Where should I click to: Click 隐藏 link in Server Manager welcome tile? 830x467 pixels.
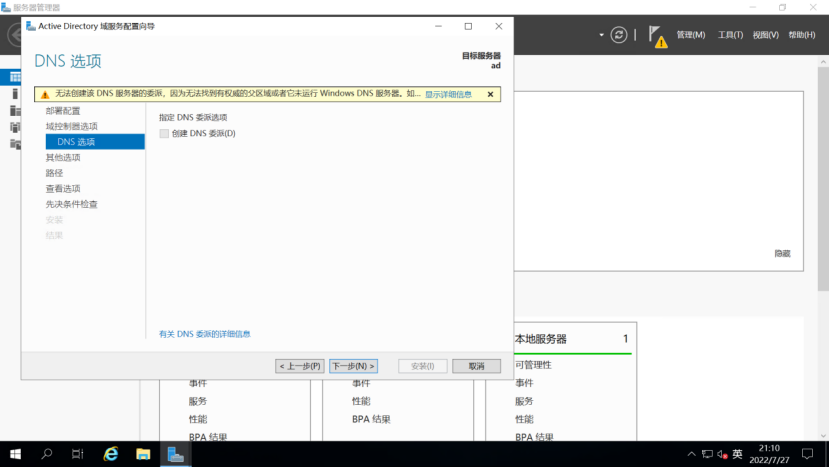click(782, 254)
